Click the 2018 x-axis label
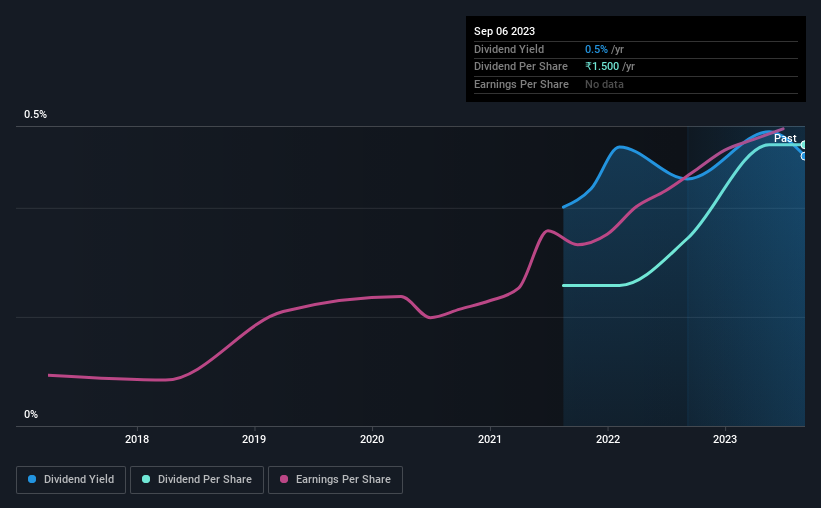Image resolution: width=821 pixels, height=508 pixels. [x=137, y=439]
